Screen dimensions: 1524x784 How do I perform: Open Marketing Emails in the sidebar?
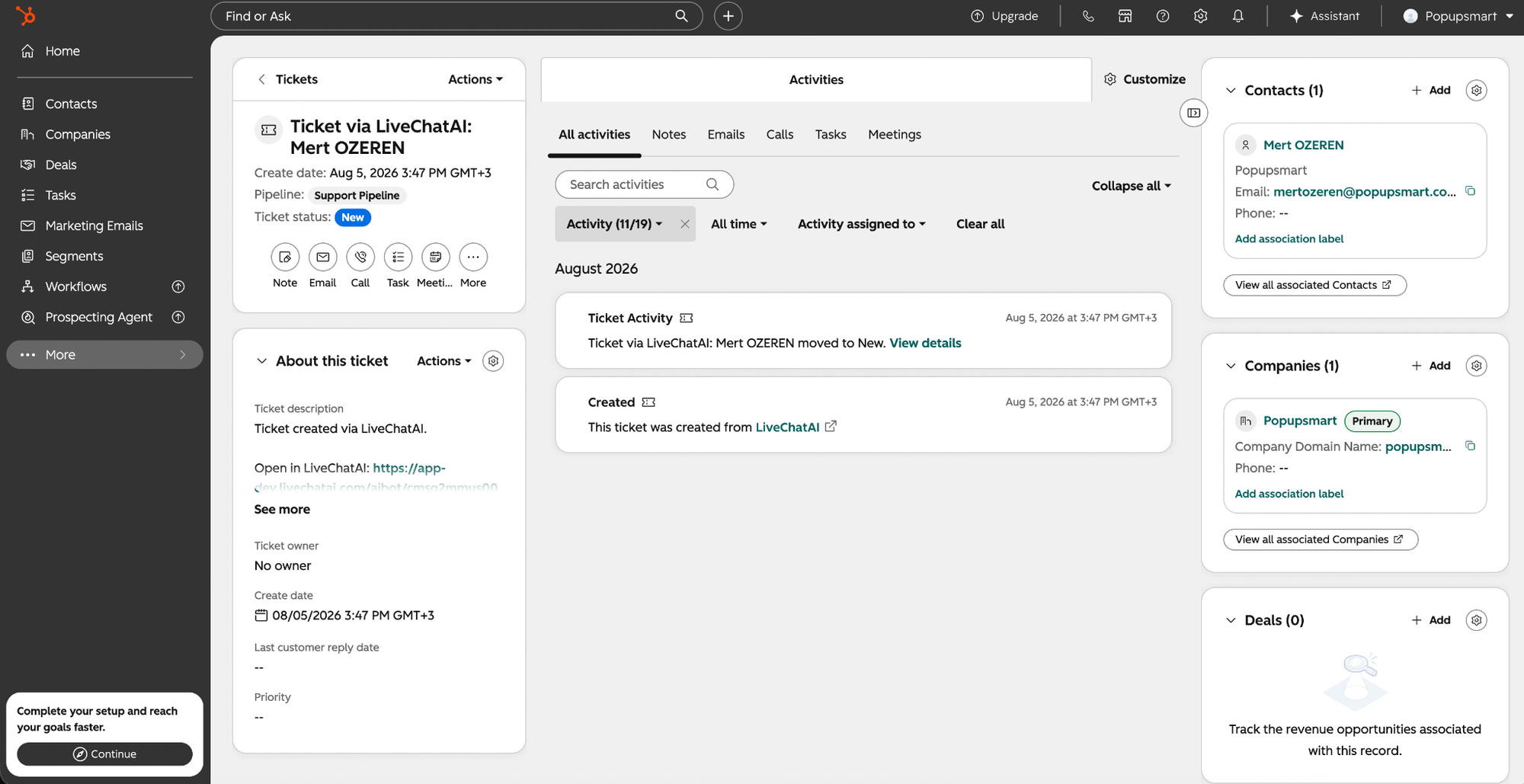[94, 226]
